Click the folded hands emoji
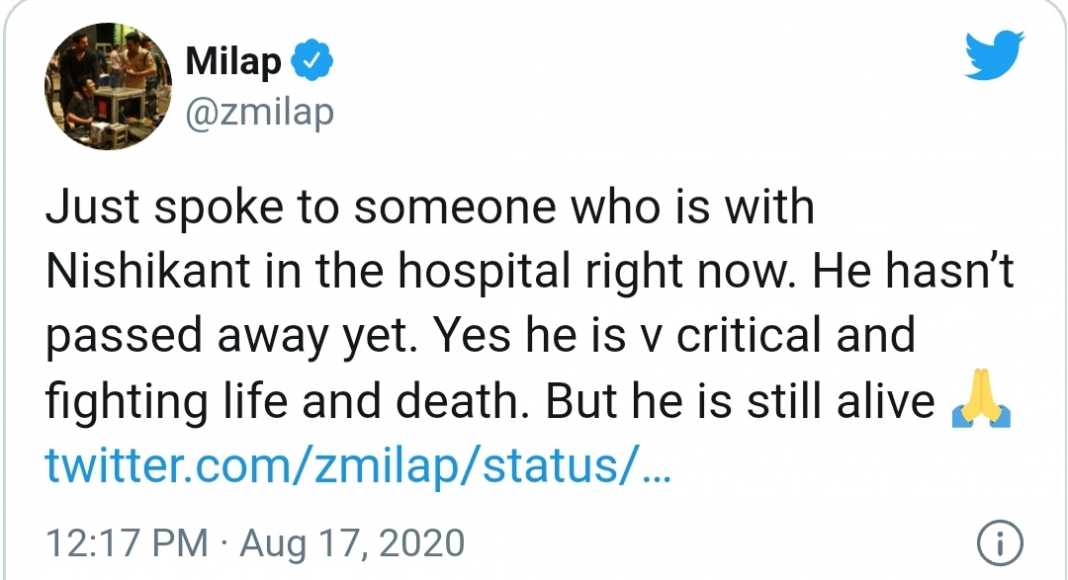1068x580 pixels. [x=981, y=400]
